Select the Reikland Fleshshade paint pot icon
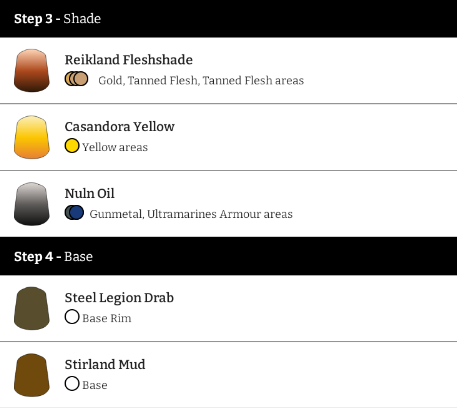This screenshot has width=457, height=408. click(x=32, y=70)
